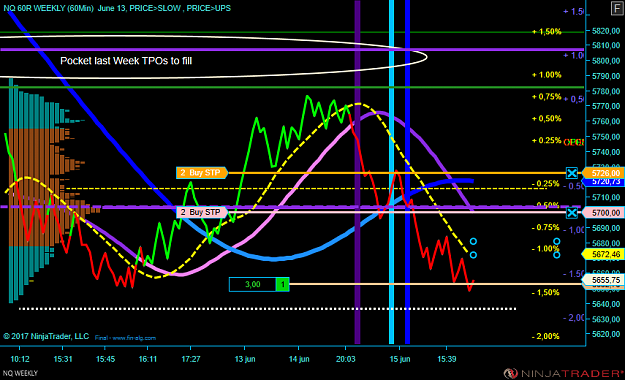Click the 15:45 time axis label
This screenshot has height=380, width=625.
(x=105, y=359)
